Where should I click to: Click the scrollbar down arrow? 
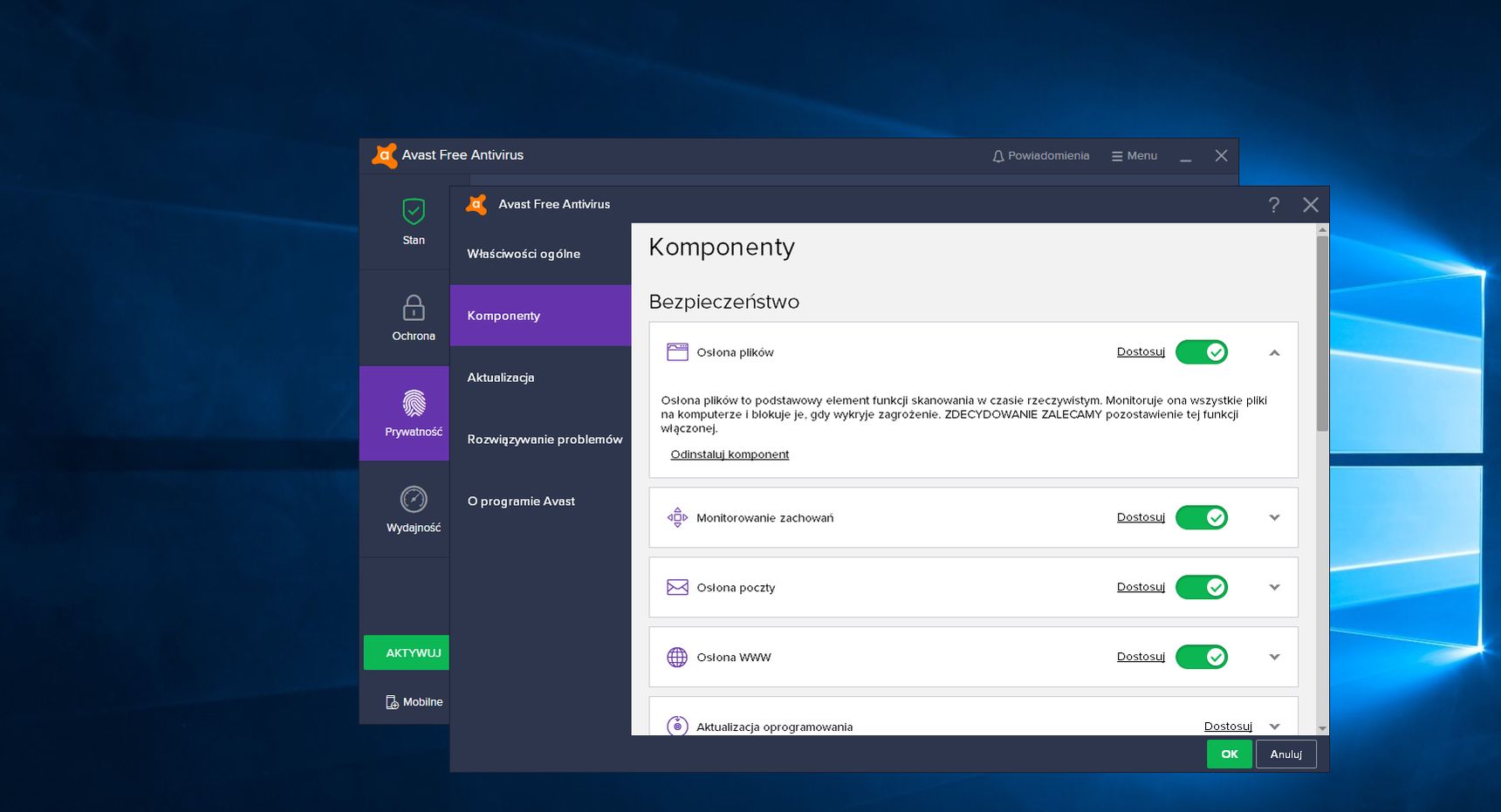click(1322, 728)
